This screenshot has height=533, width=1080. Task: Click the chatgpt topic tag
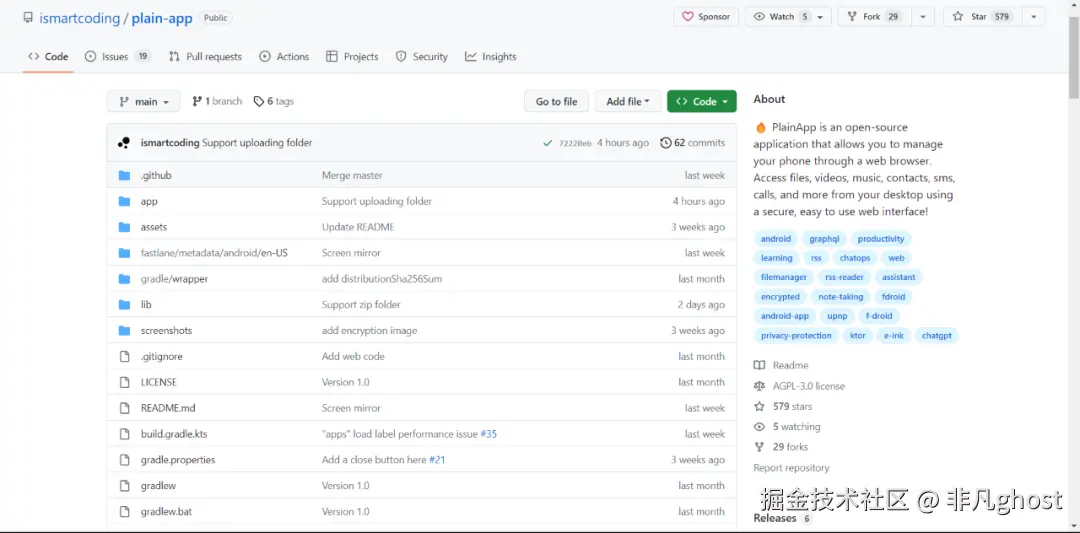[936, 335]
